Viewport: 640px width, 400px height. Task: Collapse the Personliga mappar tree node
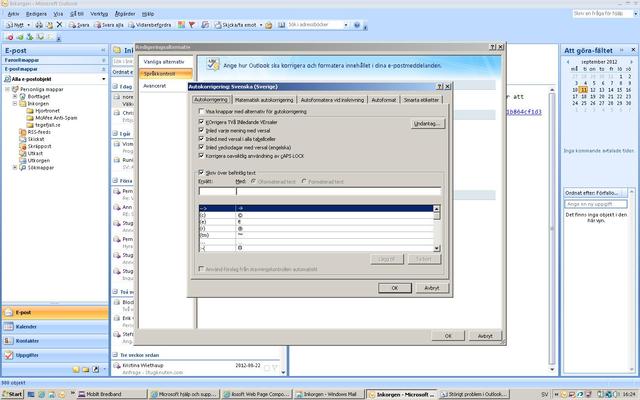7,89
